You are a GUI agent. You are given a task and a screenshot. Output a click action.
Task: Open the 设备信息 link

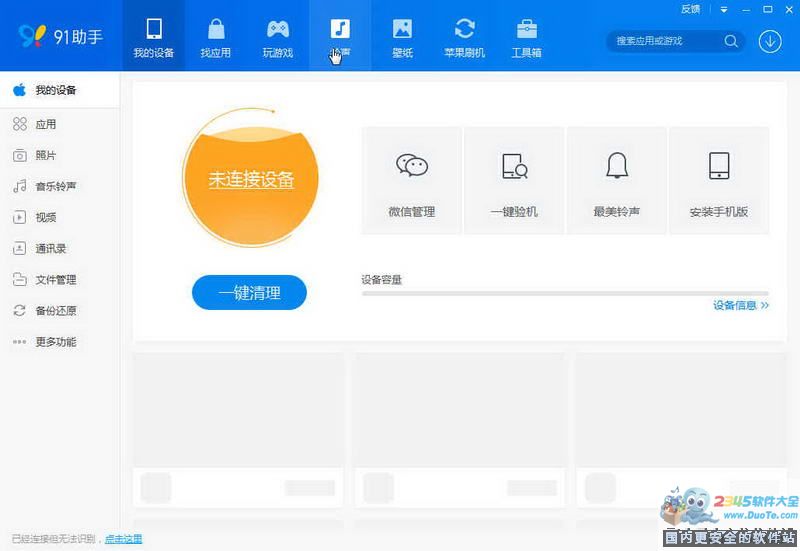(741, 306)
